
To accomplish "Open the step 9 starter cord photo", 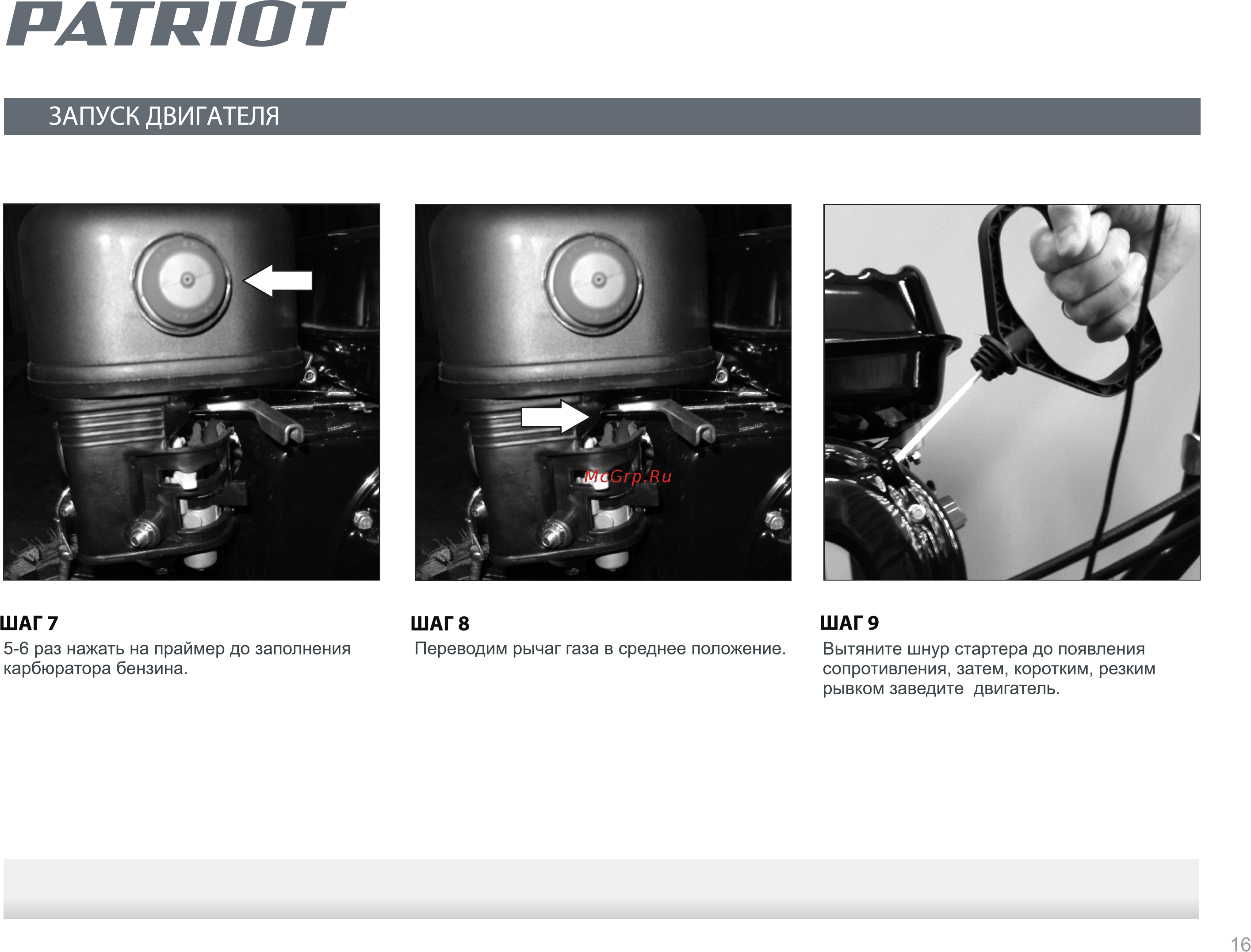I will click(x=1011, y=392).
